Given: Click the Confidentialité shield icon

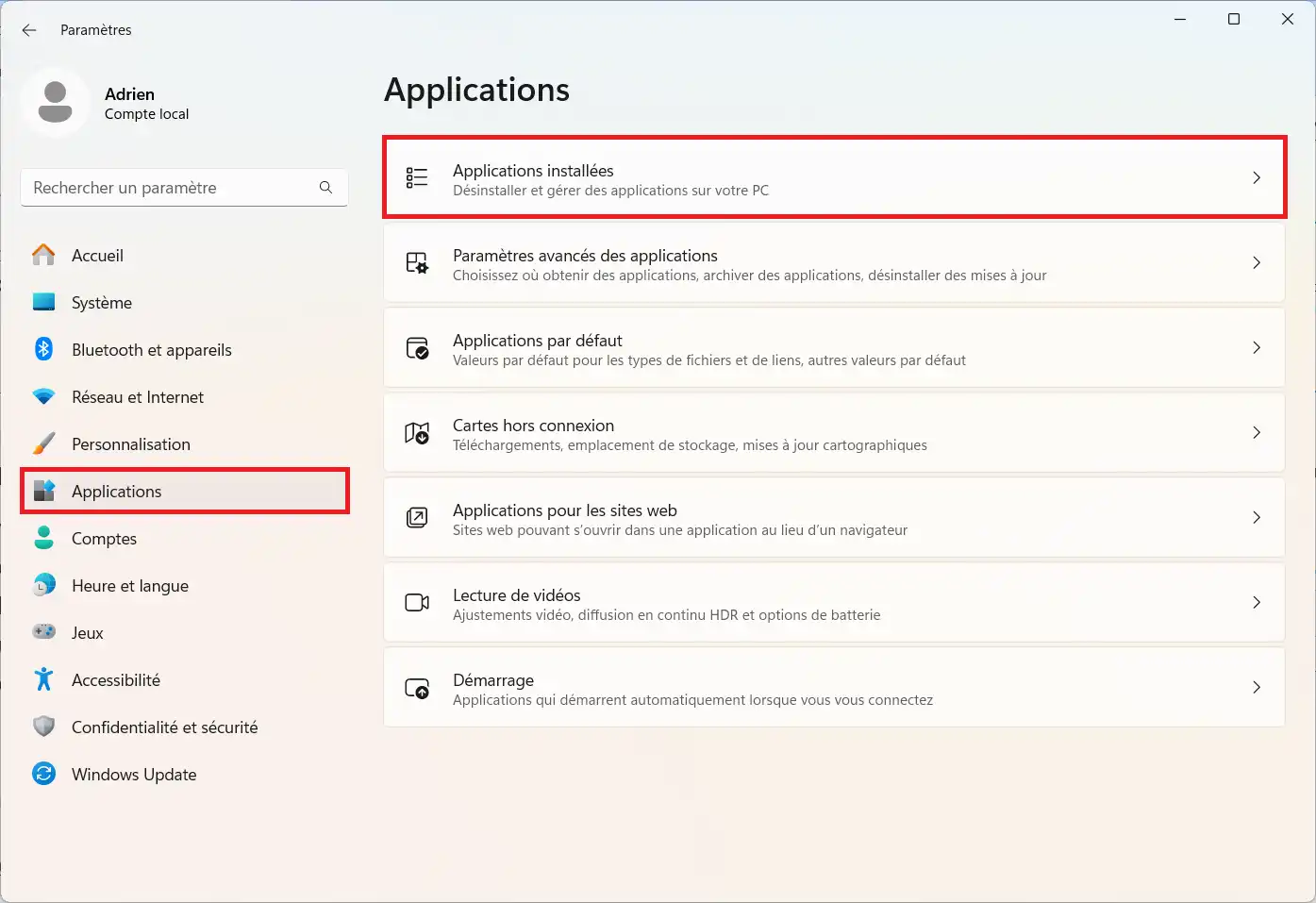Looking at the screenshot, I should click(x=43, y=727).
